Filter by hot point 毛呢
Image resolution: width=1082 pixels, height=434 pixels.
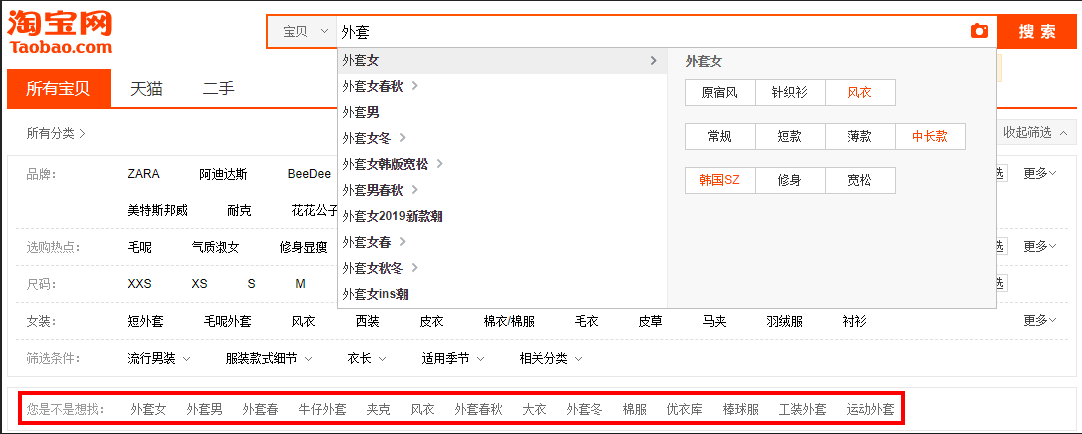click(139, 247)
